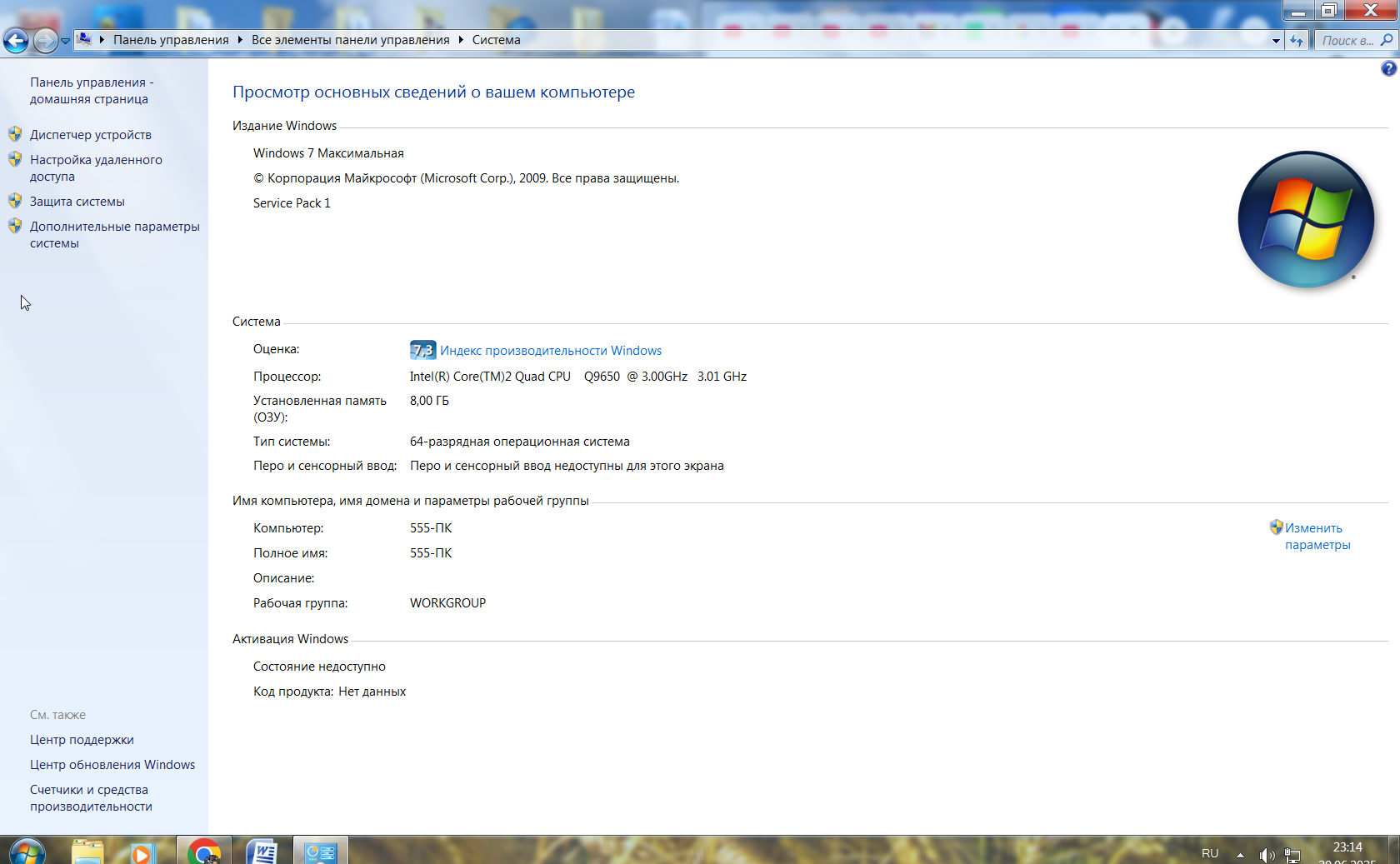Select Система breadcrumb

pos(496,39)
